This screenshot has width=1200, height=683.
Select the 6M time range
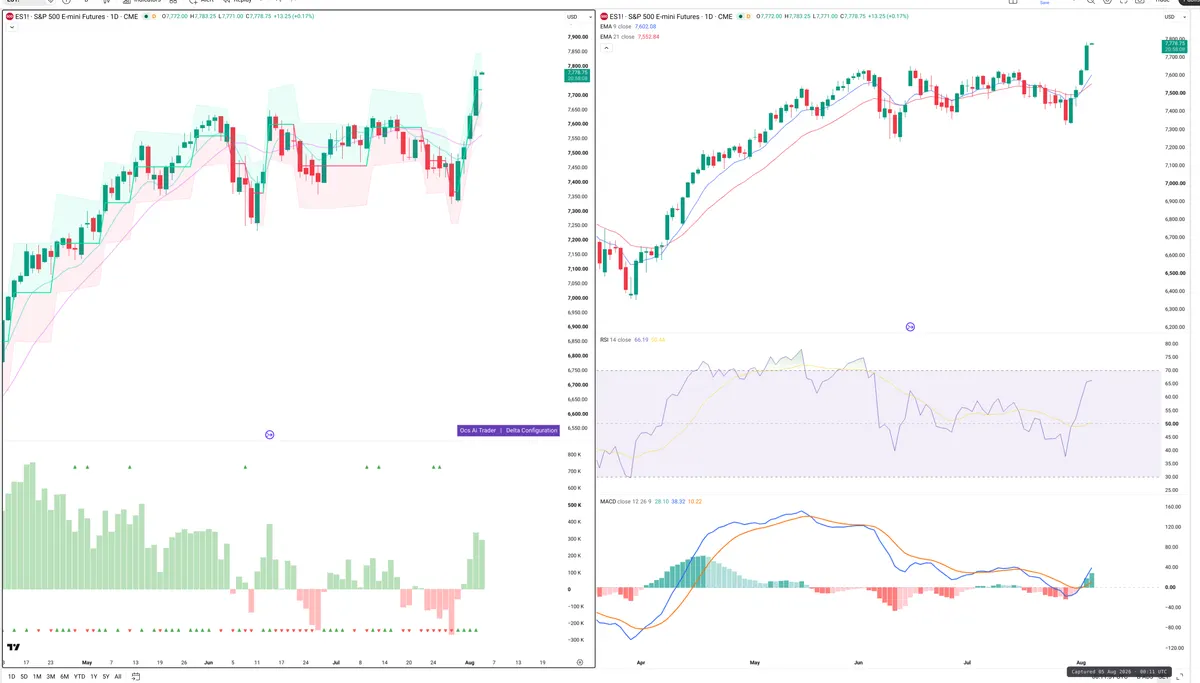tap(64, 677)
